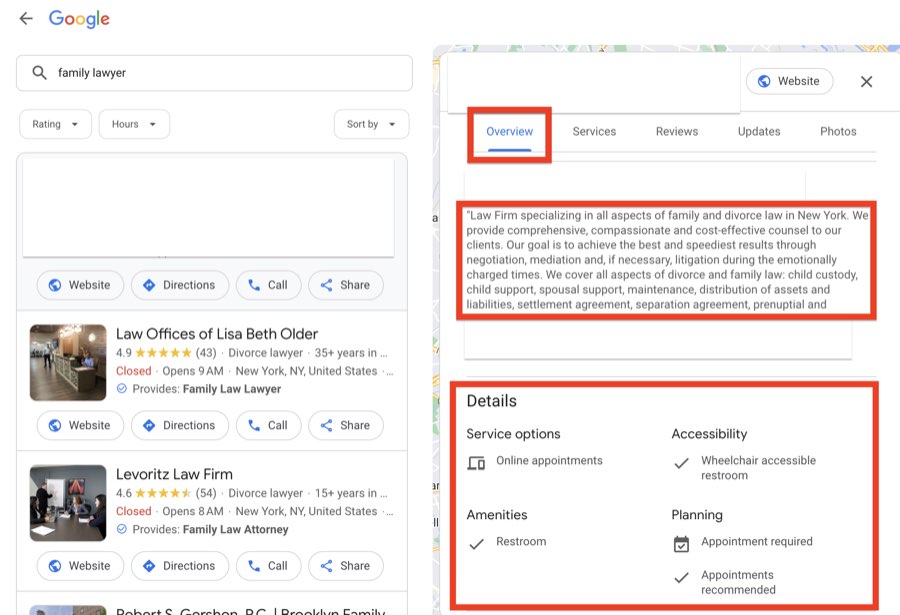The width and height of the screenshot is (900, 615).
Task: Get Directions for the first blank listing
Action: click(180, 285)
